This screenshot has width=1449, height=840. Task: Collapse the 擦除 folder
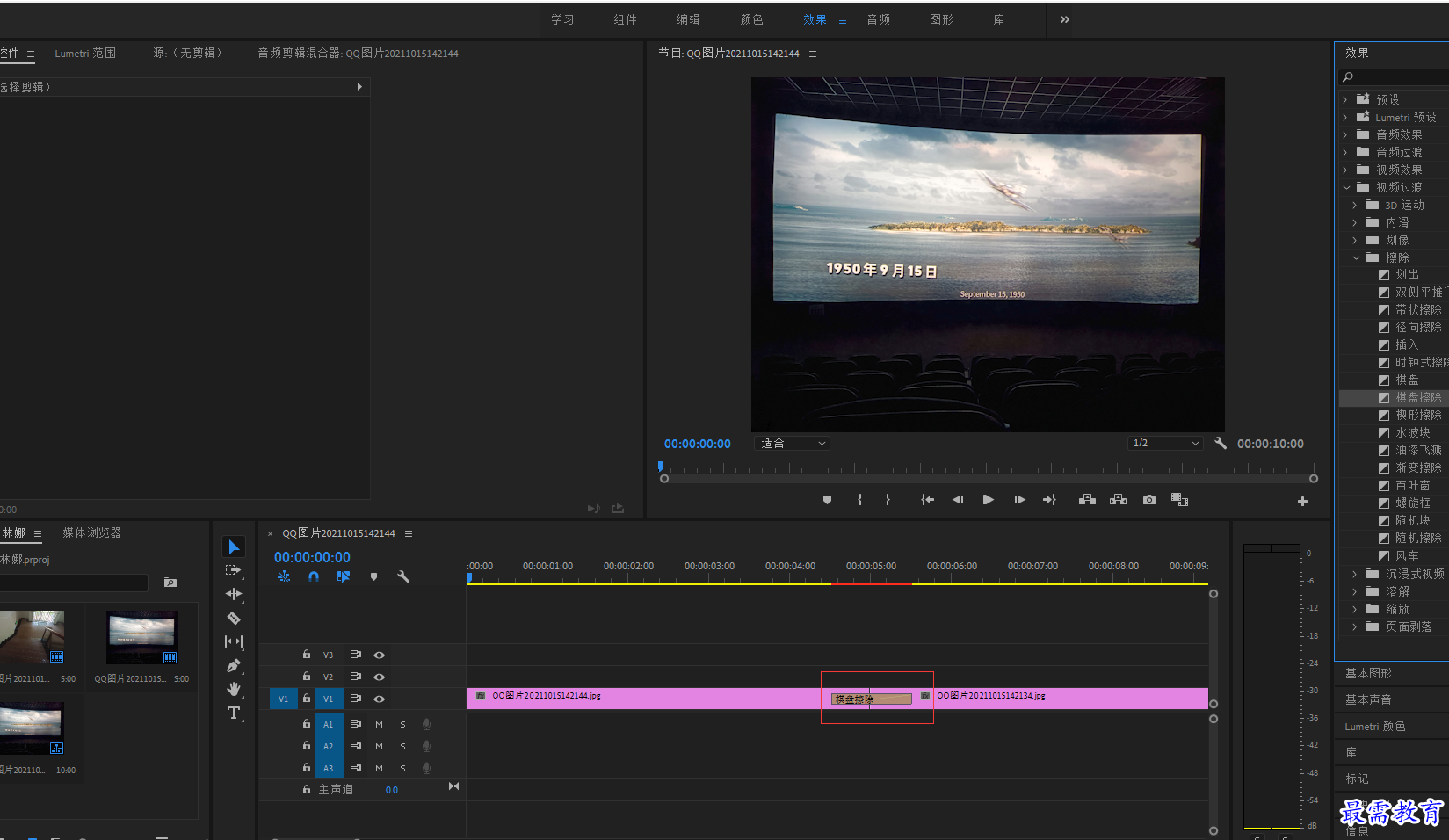click(x=1356, y=257)
